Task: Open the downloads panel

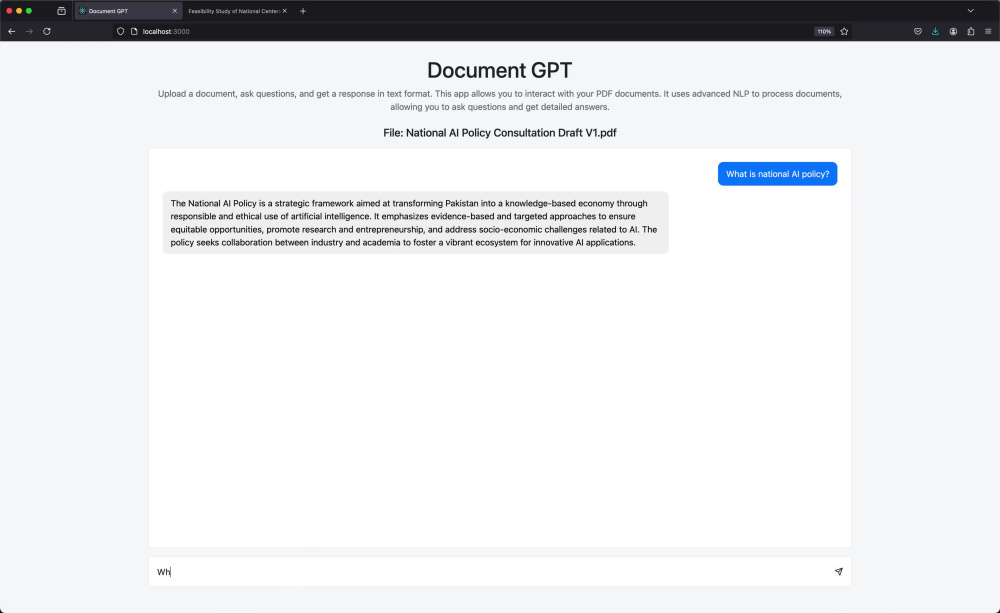Action: point(935,31)
